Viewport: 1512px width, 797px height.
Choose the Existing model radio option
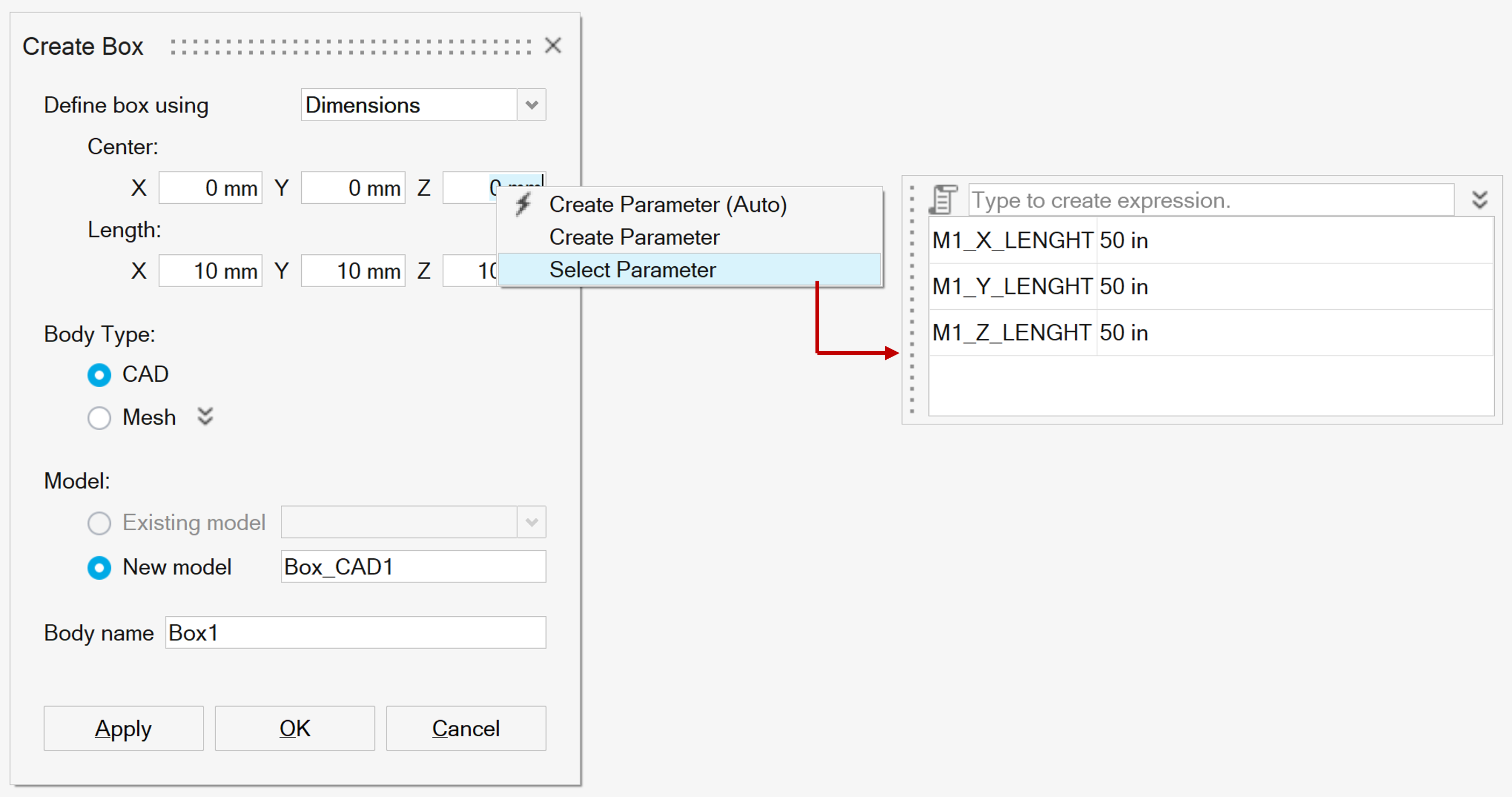(99, 523)
